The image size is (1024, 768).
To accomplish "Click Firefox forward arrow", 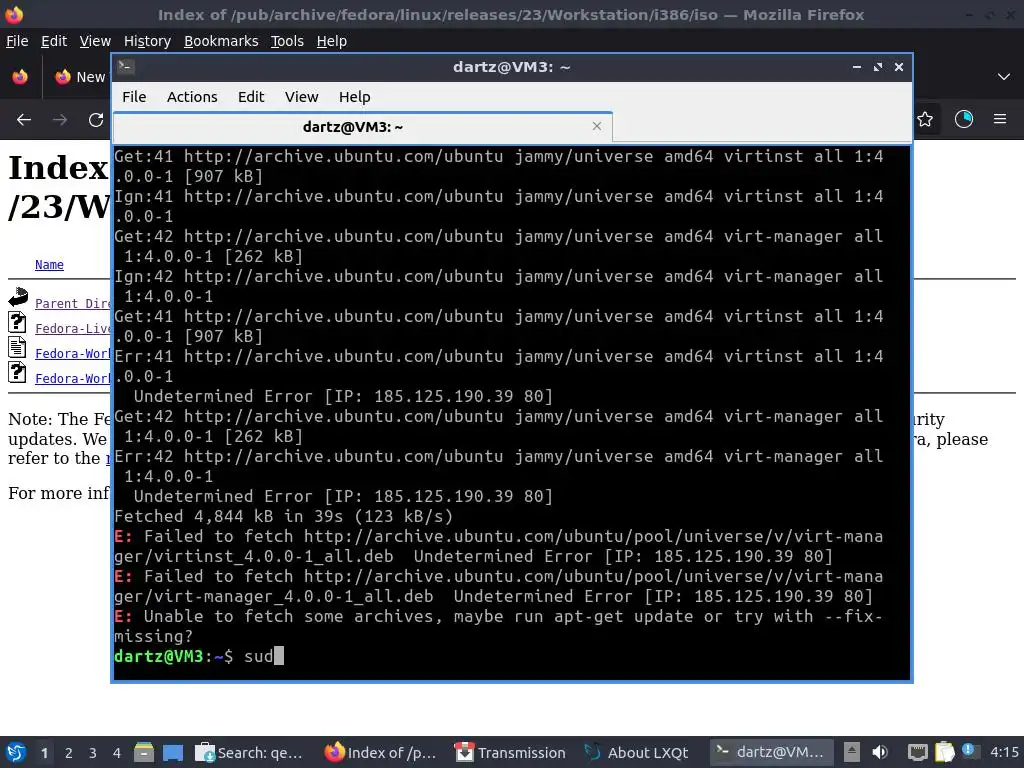I will pos(60,120).
